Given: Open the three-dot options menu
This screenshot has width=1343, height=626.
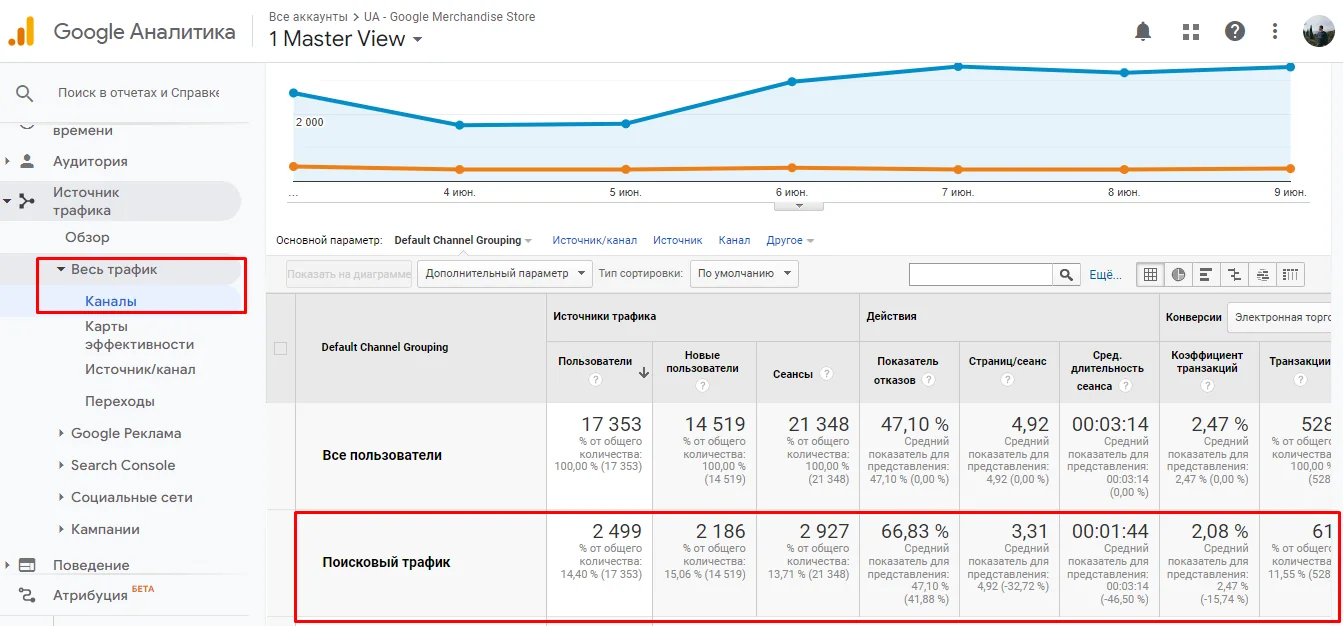Looking at the screenshot, I should 1274,31.
